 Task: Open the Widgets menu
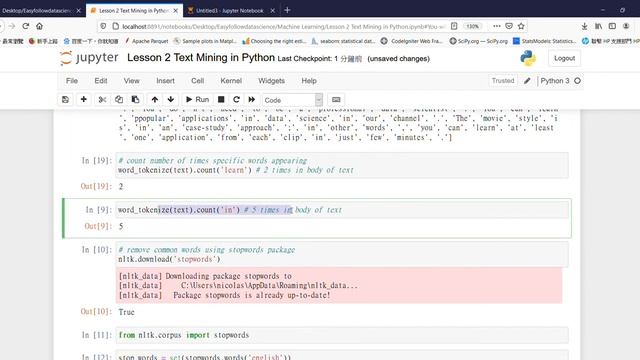pyautogui.click(x=271, y=81)
